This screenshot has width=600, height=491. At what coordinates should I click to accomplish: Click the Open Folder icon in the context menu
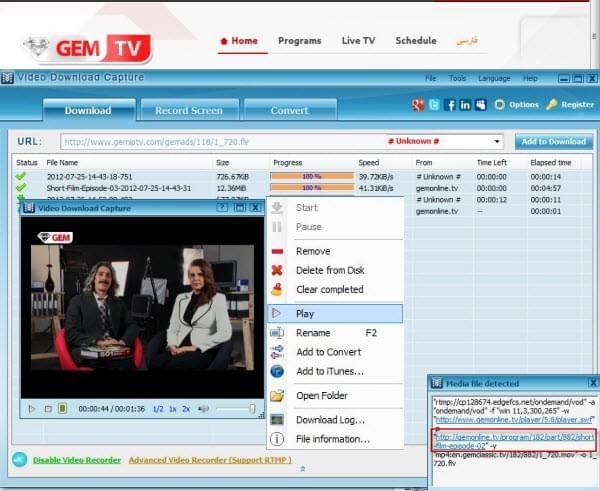click(x=277, y=395)
